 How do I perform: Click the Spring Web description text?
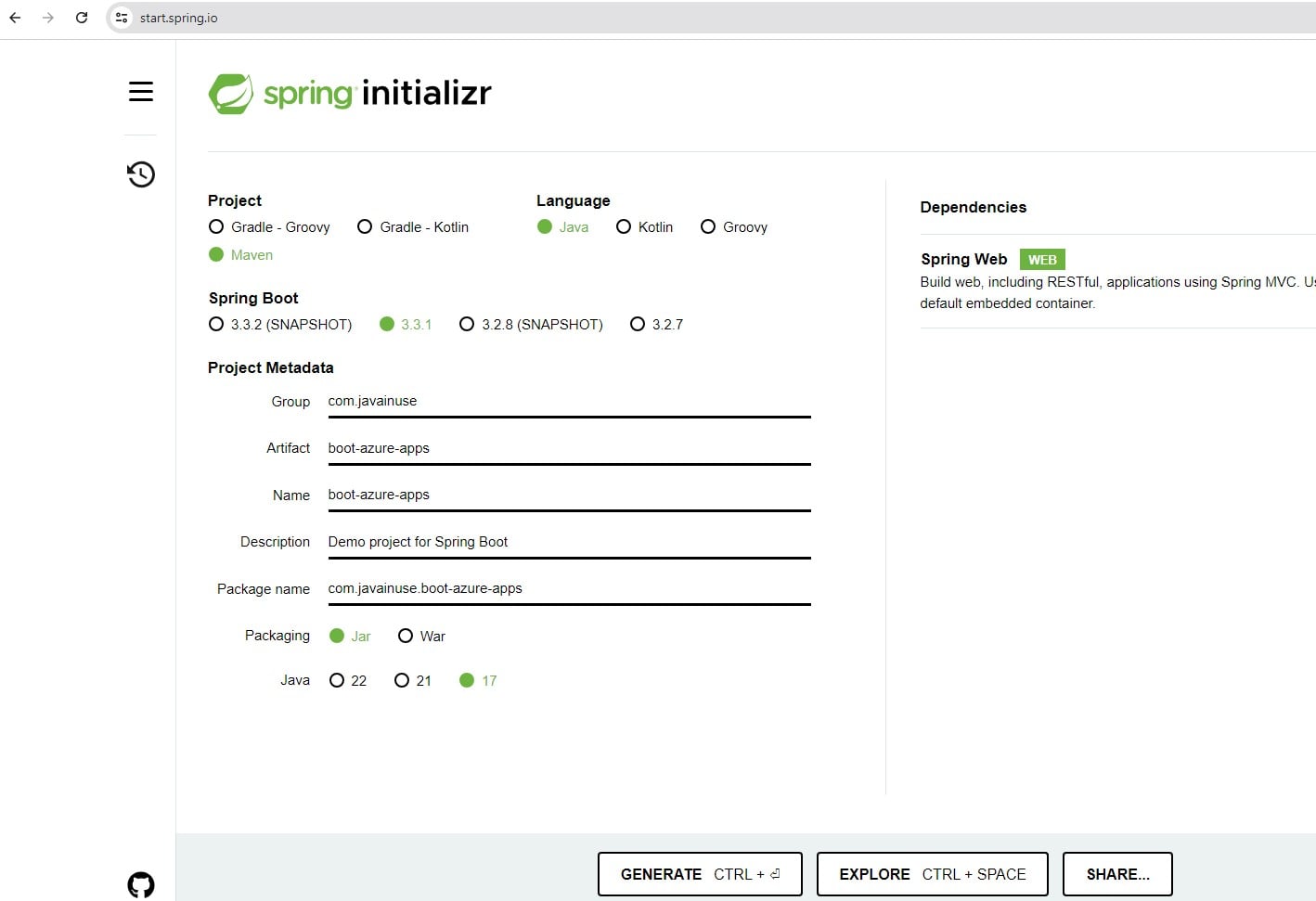(1117, 292)
